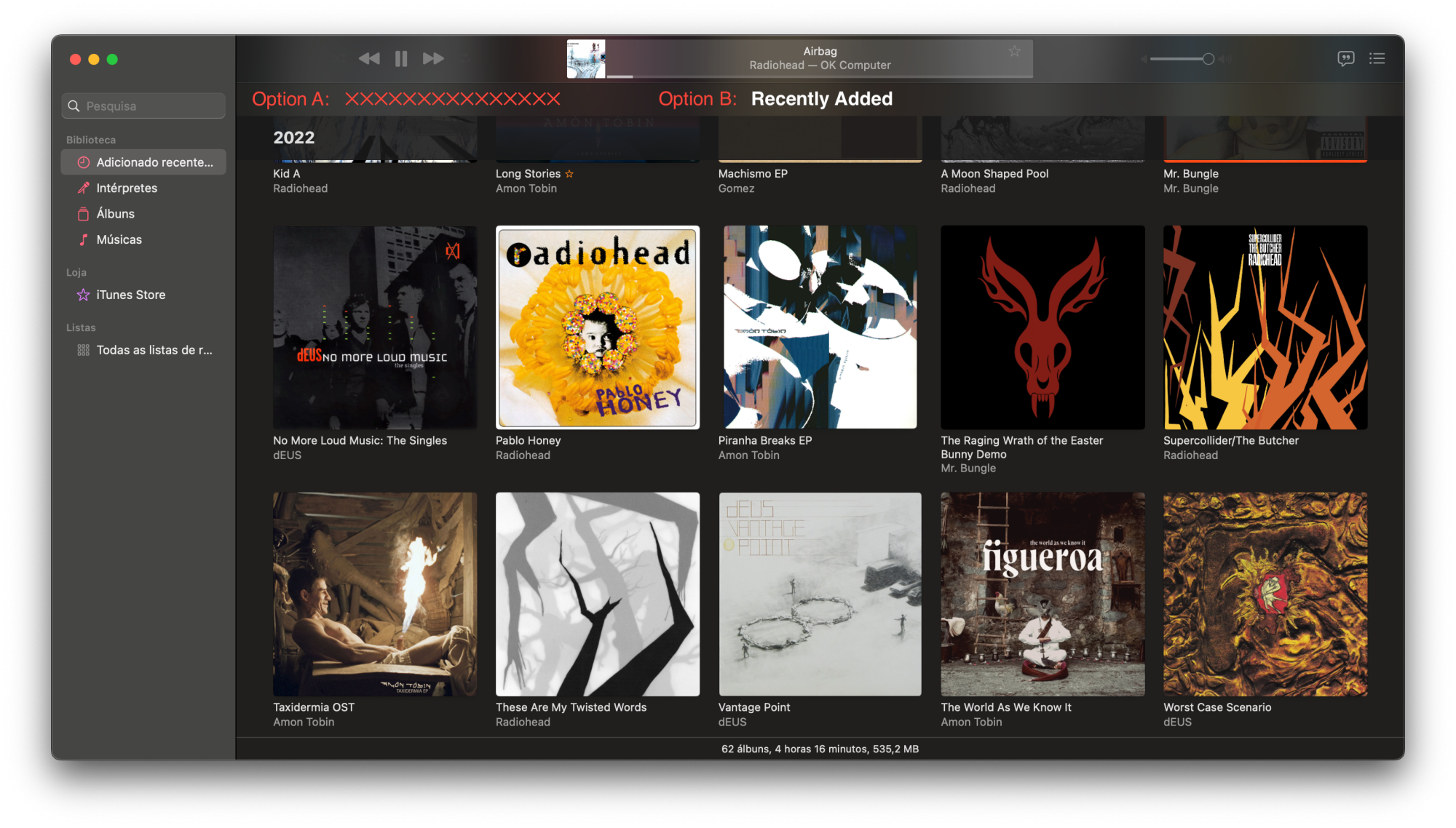Open Intérpretes in the sidebar
1456x828 pixels.
coord(127,188)
